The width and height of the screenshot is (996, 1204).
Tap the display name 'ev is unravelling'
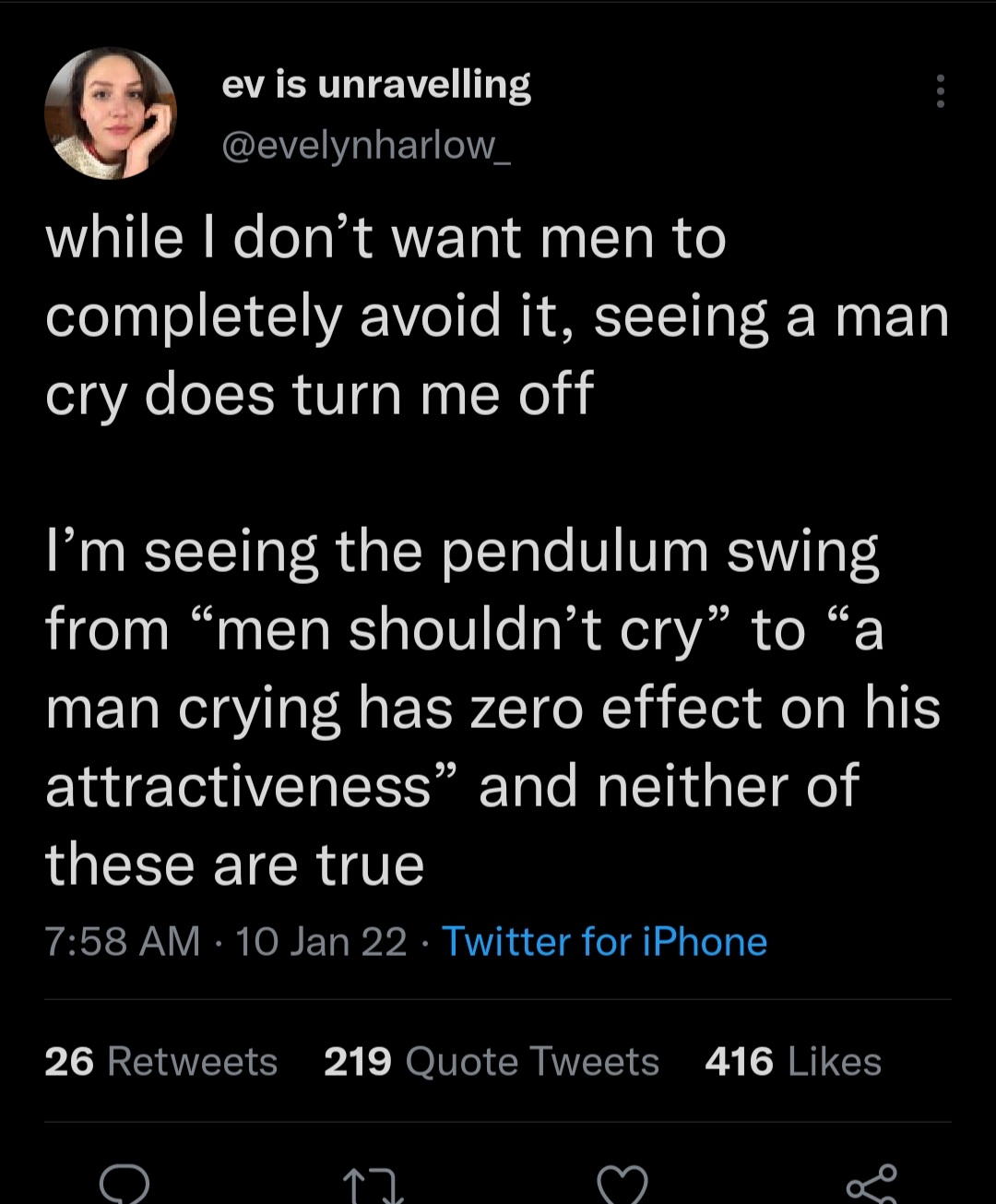[376, 85]
